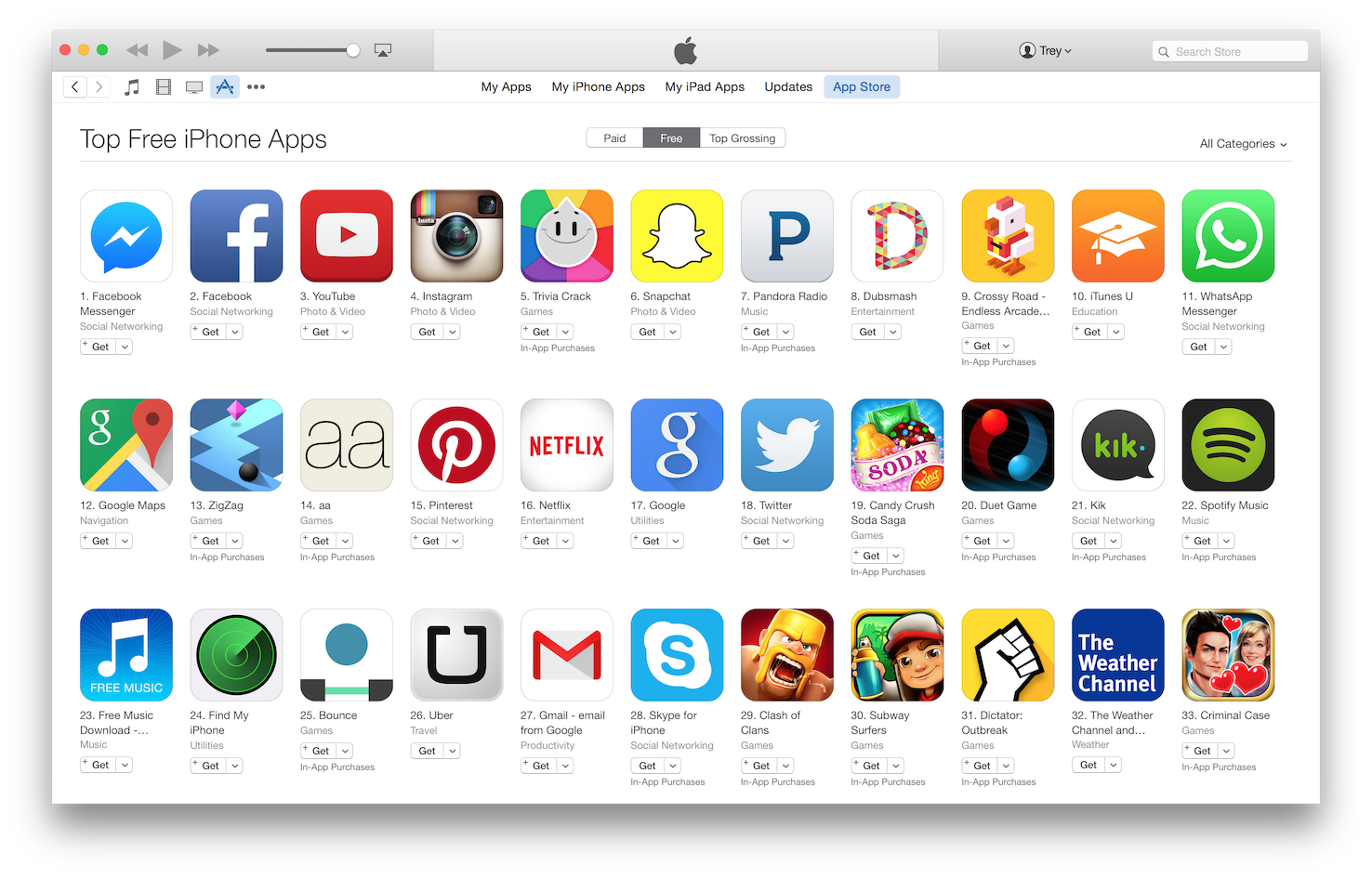Click the three-dots more libraries icon

[x=256, y=87]
